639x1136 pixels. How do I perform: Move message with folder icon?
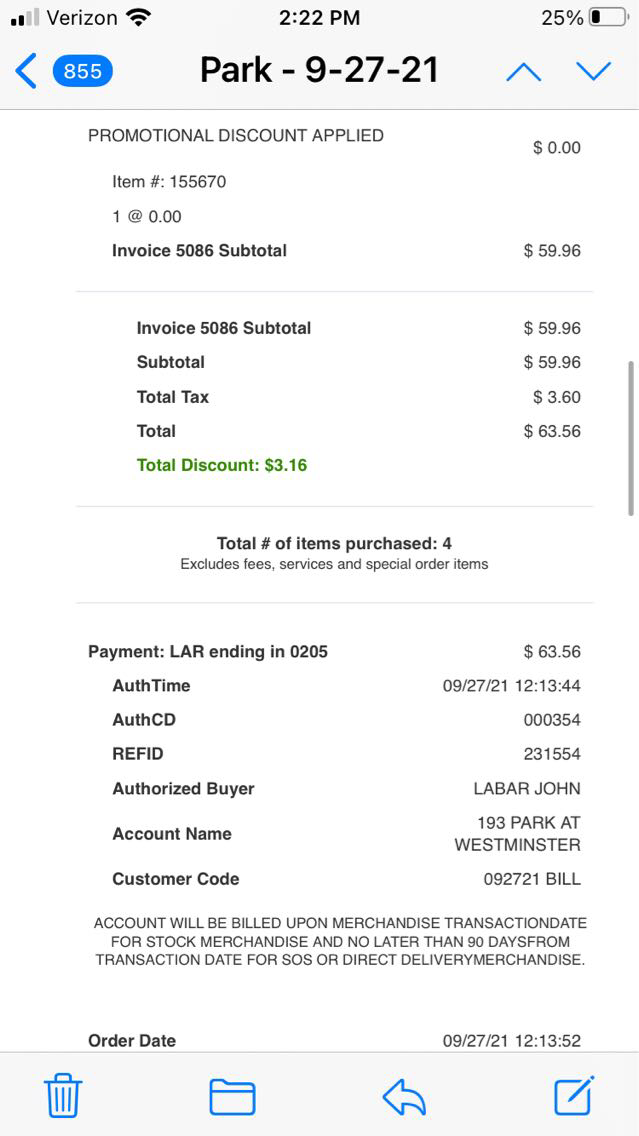click(x=232, y=1097)
